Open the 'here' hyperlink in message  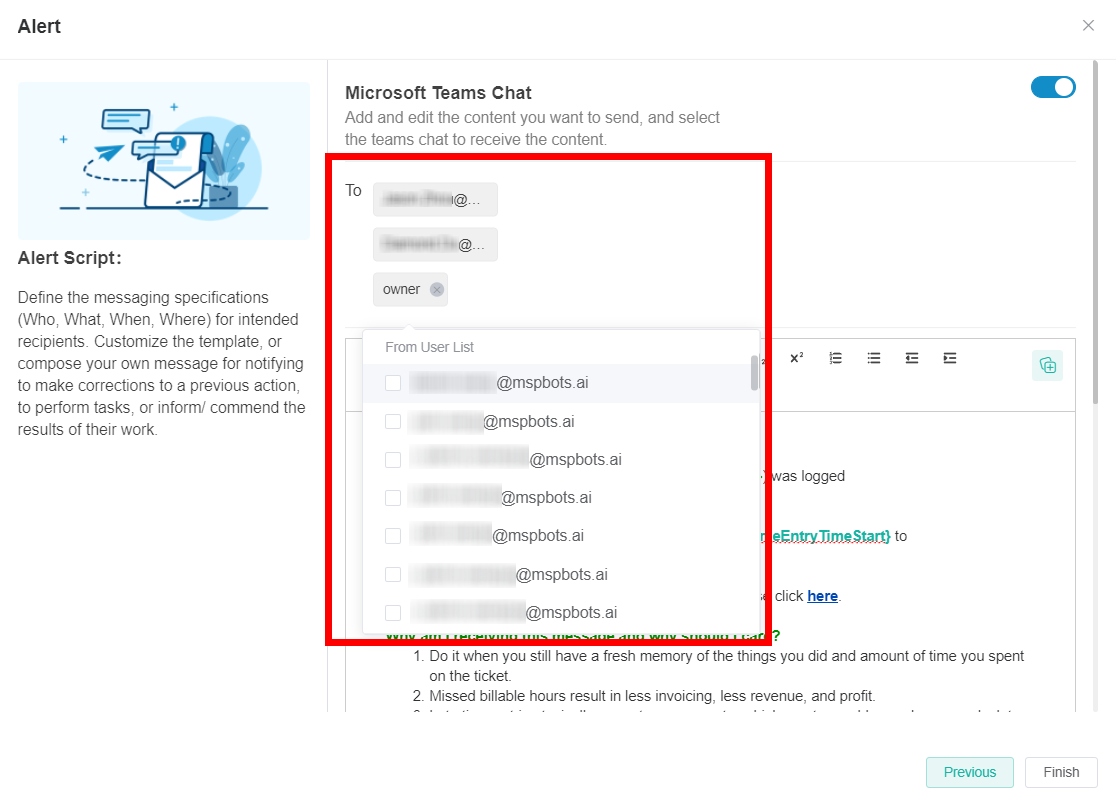[822, 596]
